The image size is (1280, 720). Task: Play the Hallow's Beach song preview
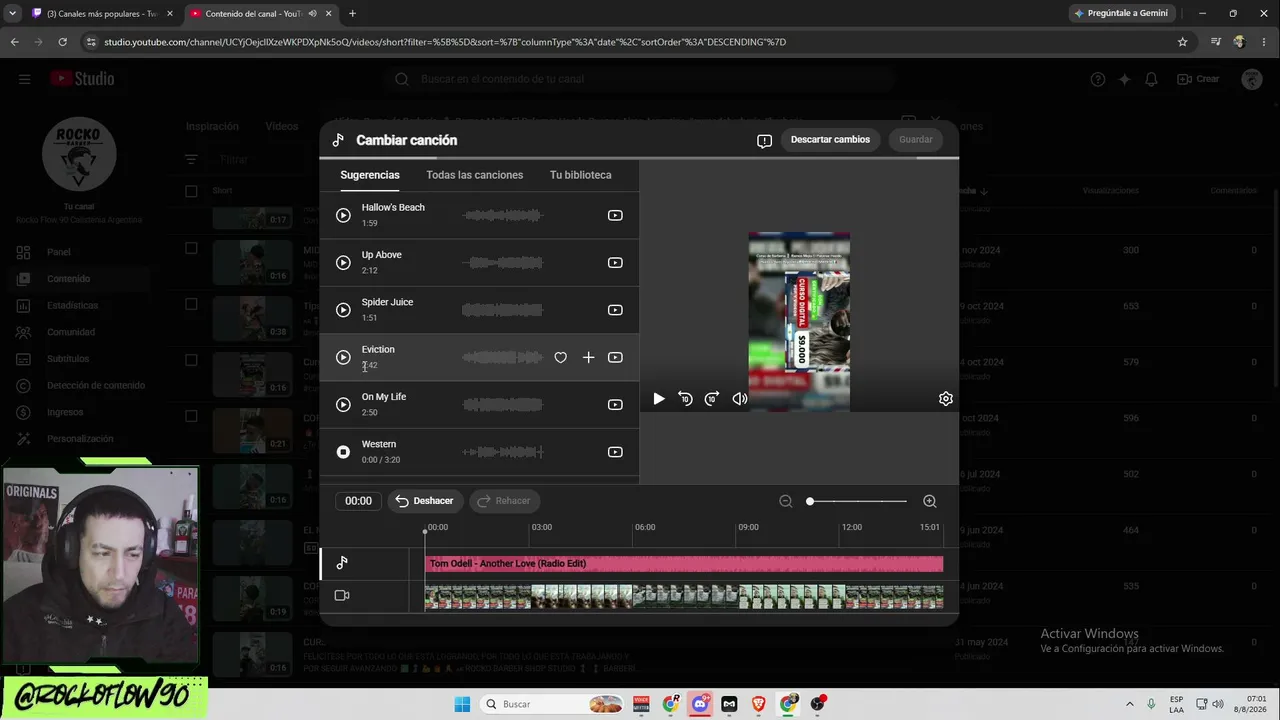[x=343, y=215]
